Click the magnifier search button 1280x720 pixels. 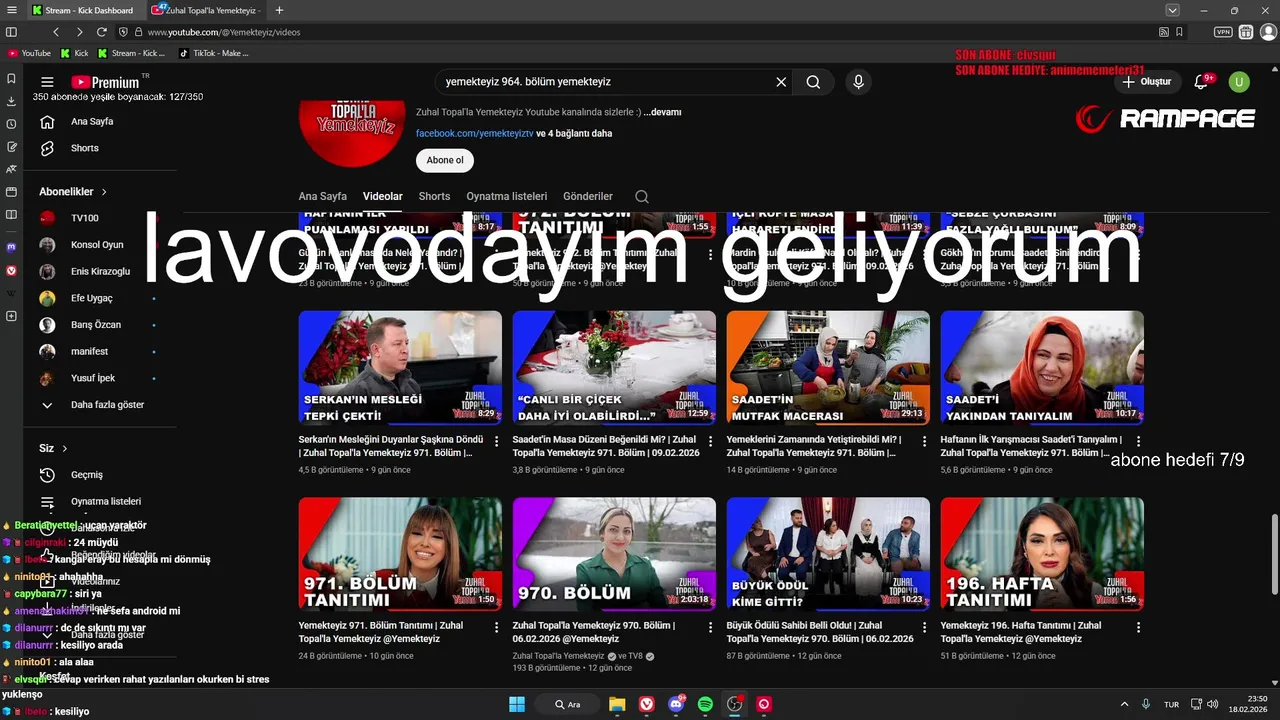[x=813, y=82]
